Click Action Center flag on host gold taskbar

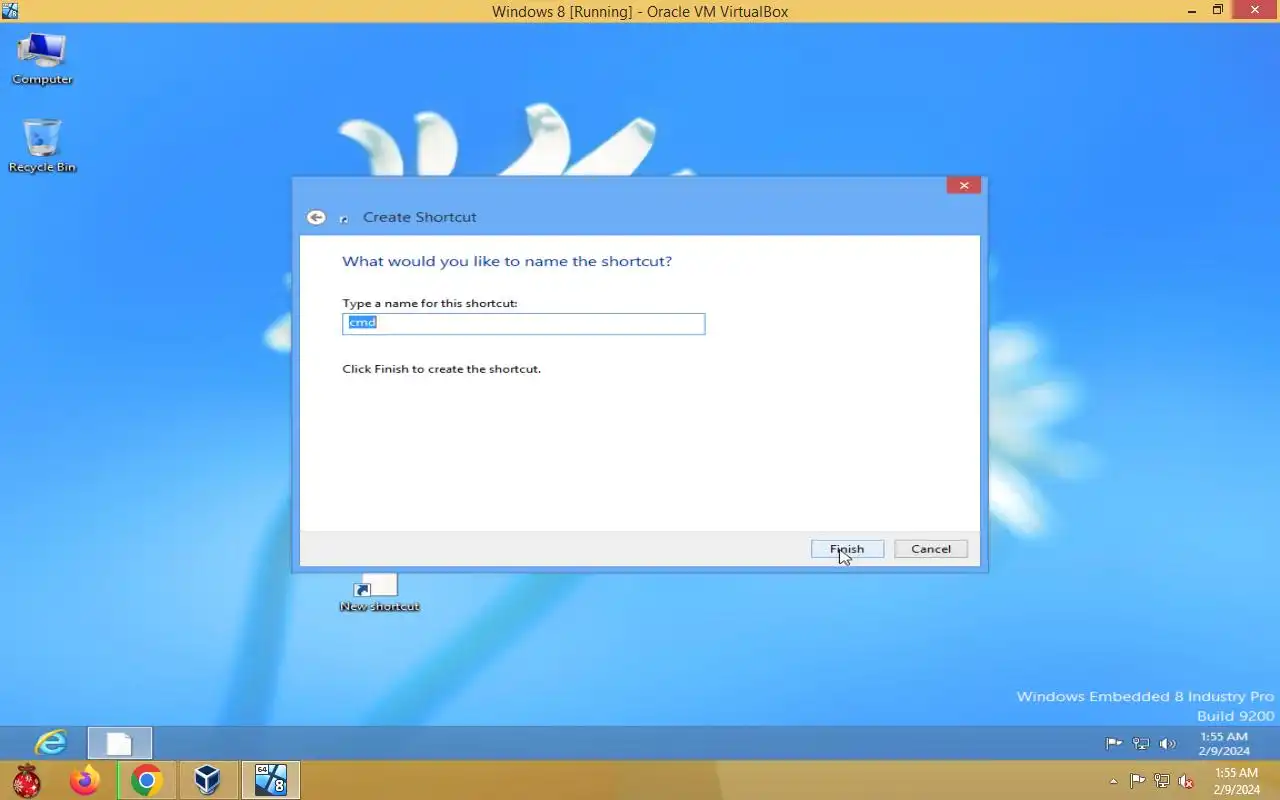point(1137,781)
